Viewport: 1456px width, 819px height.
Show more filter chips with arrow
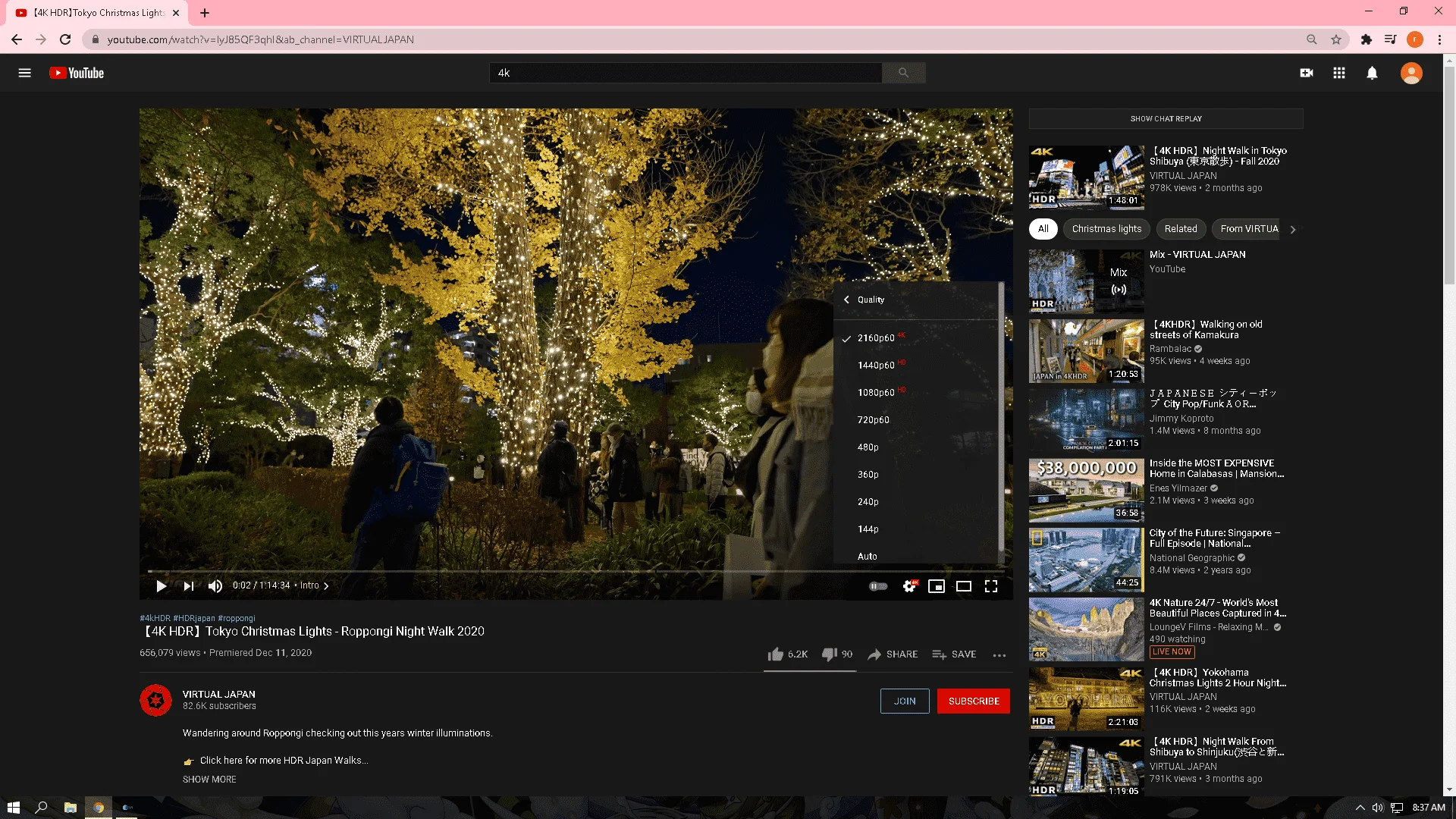coord(1293,230)
